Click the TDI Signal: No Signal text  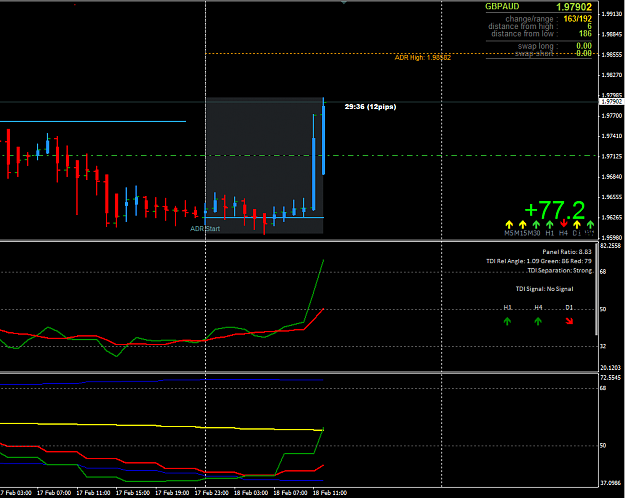[x=544, y=289]
